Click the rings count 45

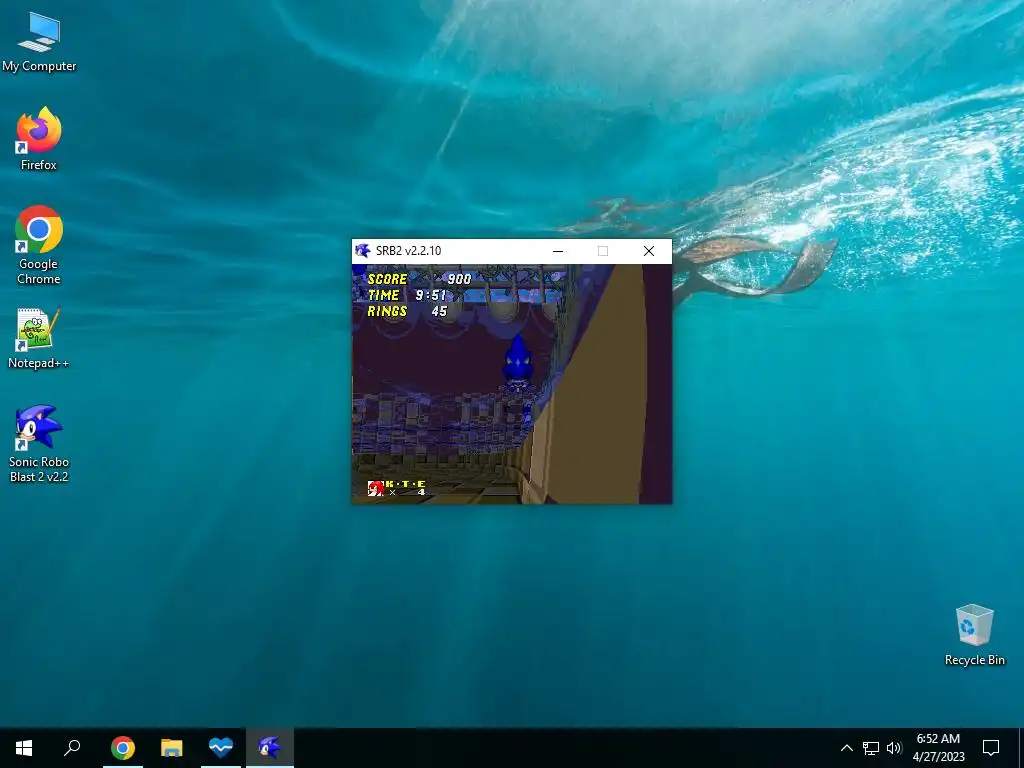[x=440, y=312]
